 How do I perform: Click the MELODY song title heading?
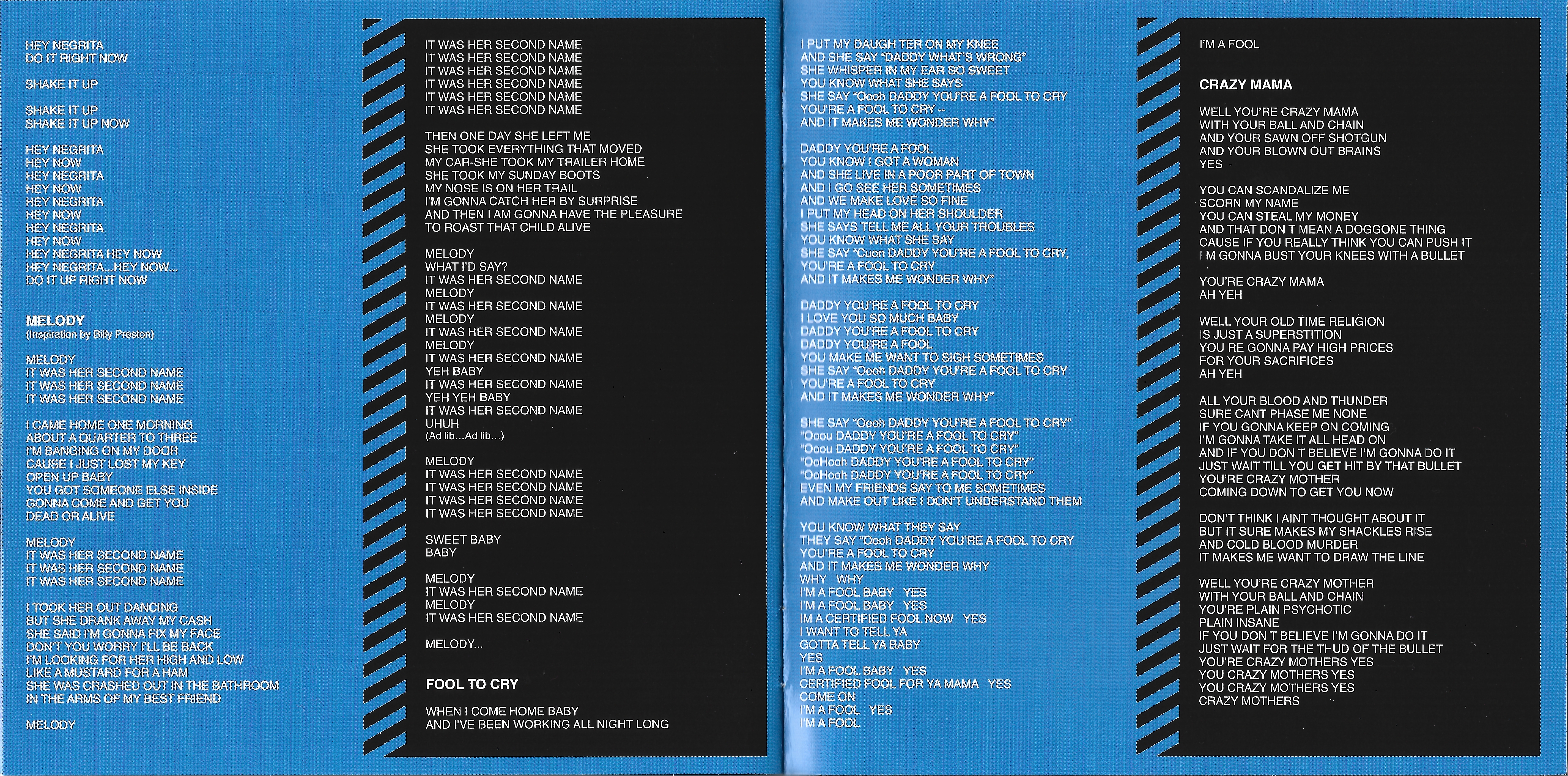coord(55,321)
